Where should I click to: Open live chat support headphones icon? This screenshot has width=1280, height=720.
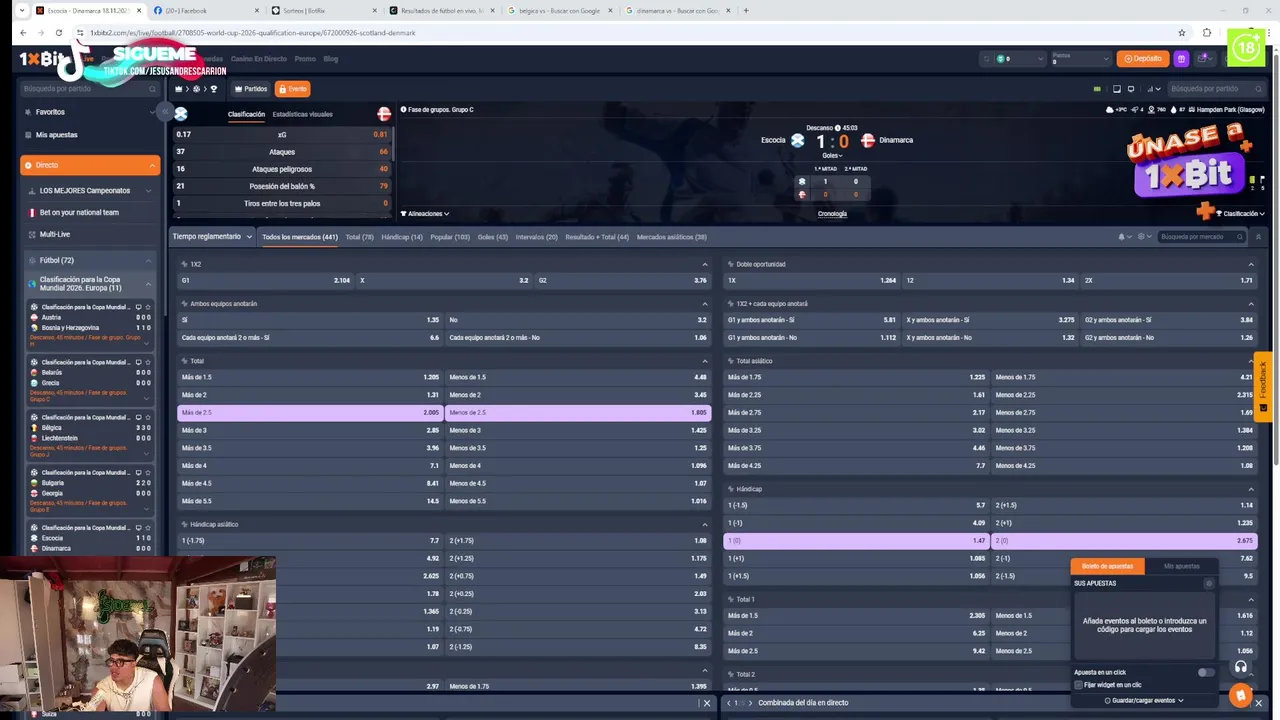tap(1240, 667)
